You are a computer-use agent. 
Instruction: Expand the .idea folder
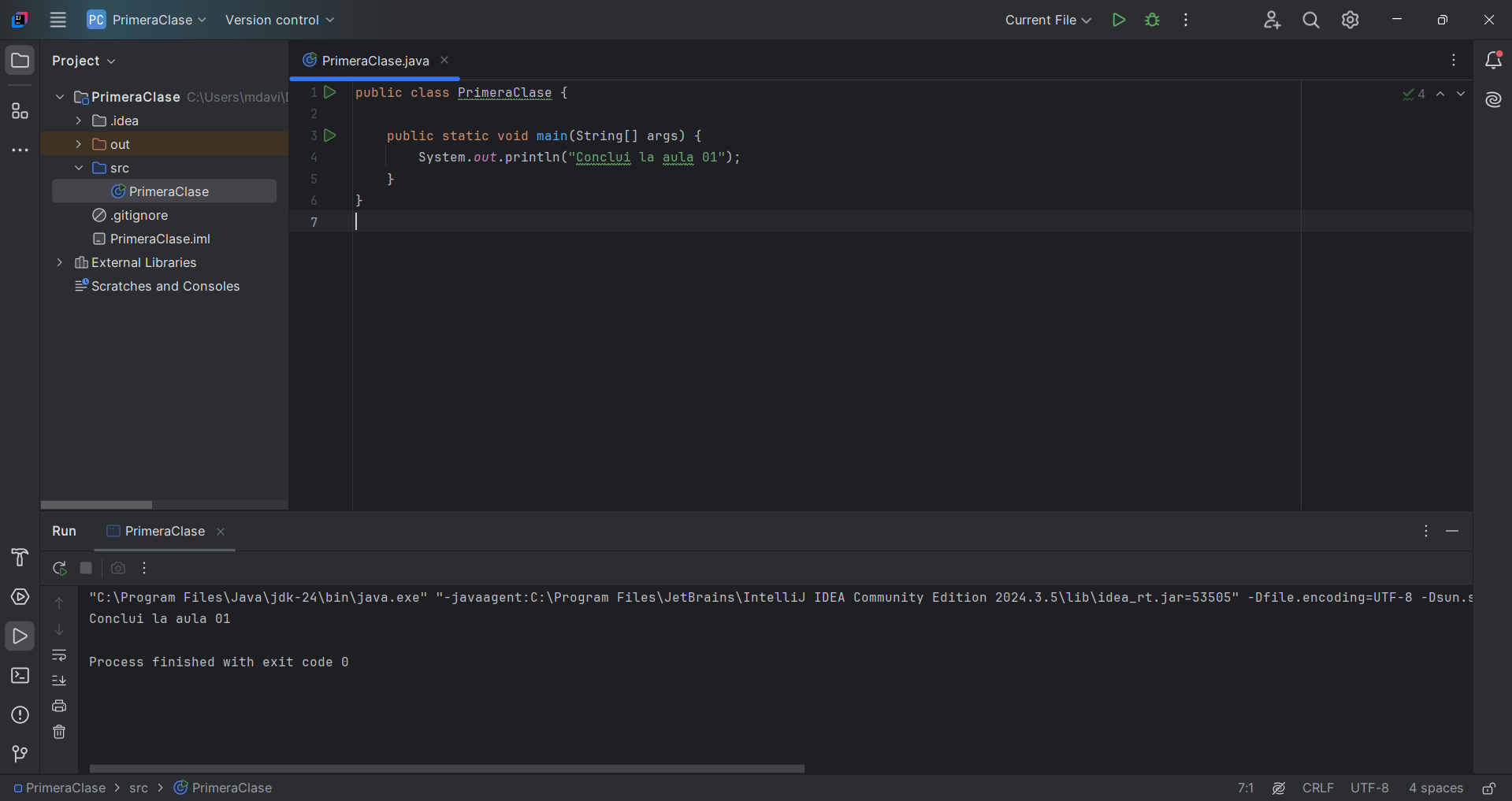[x=79, y=121]
